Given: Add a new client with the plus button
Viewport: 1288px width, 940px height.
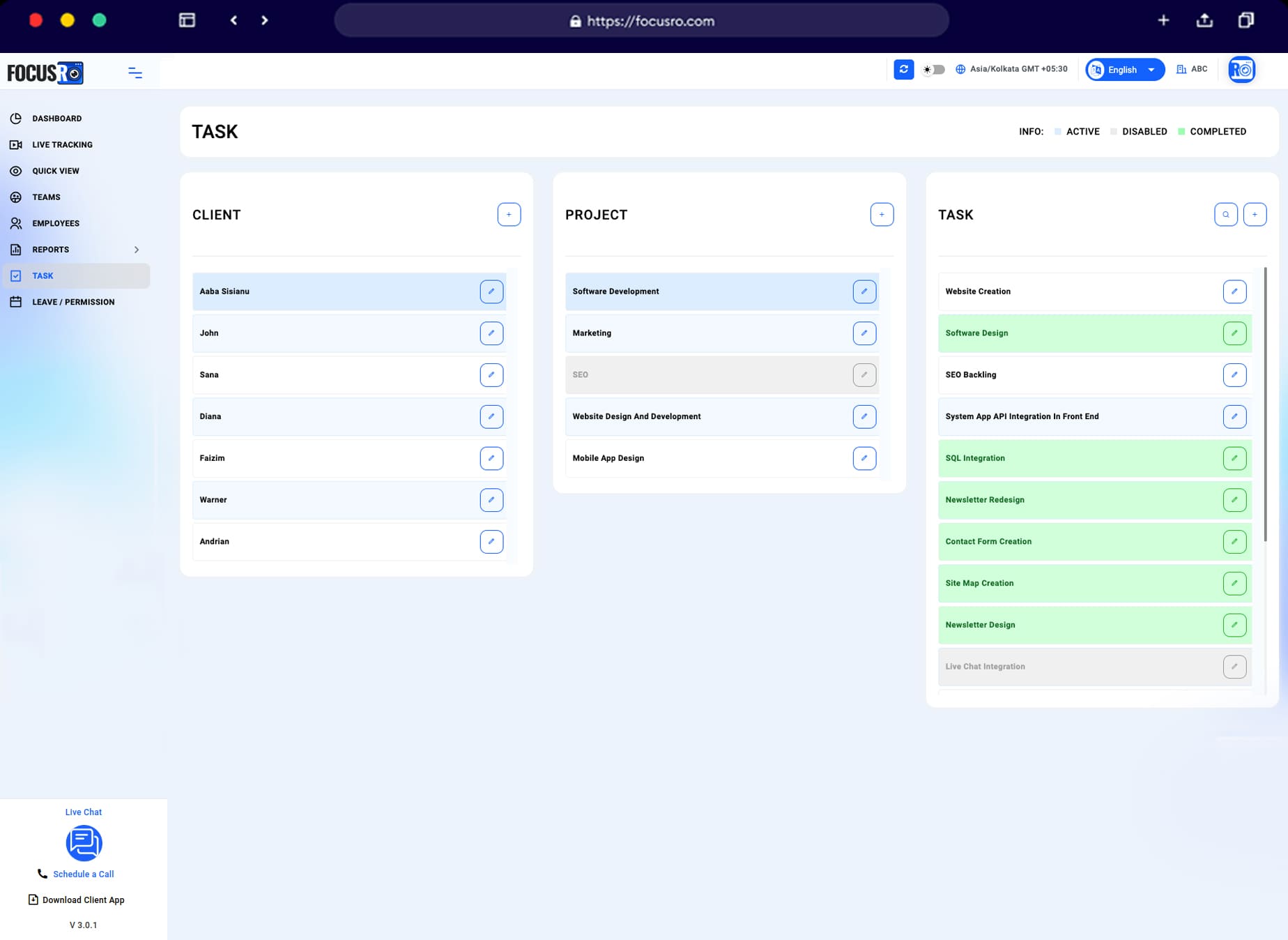Looking at the screenshot, I should [x=509, y=214].
